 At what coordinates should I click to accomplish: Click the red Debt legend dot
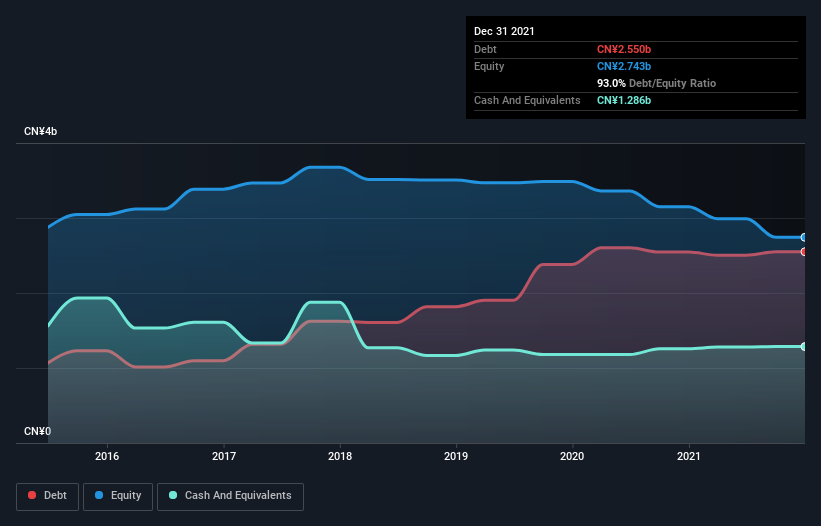[32, 495]
